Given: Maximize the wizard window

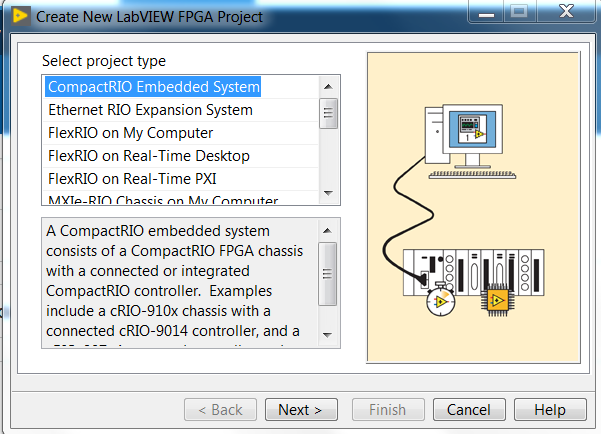Looking at the screenshot, I should [519, 12].
